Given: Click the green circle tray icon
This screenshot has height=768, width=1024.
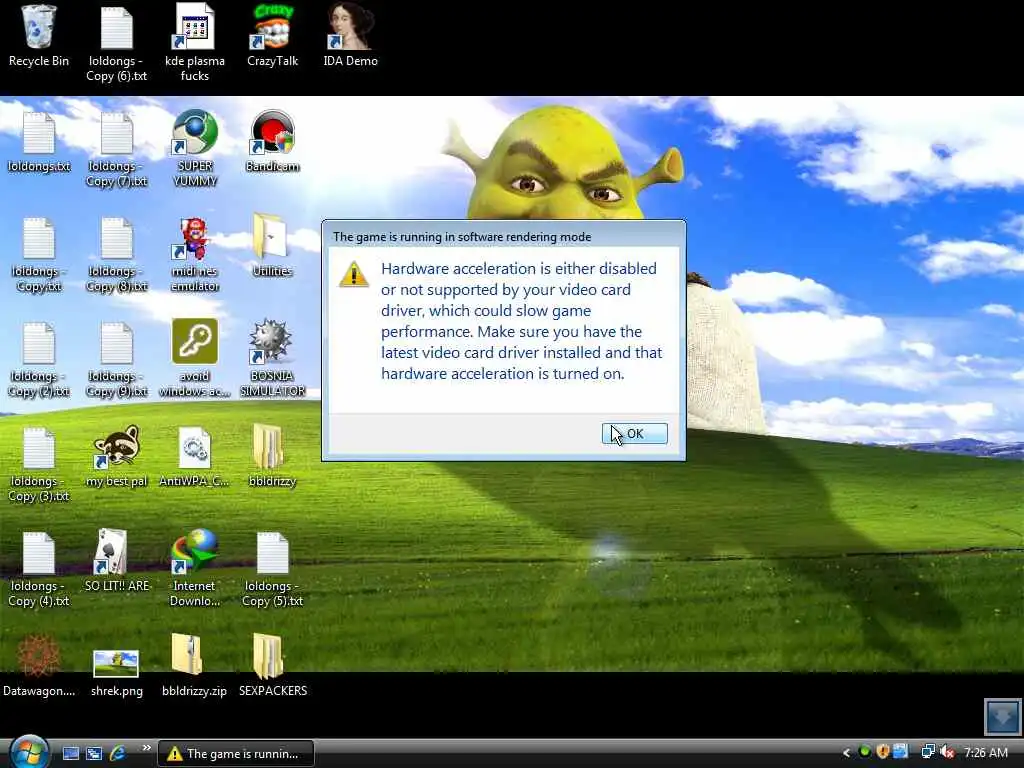Looking at the screenshot, I should tap(865, 752).
